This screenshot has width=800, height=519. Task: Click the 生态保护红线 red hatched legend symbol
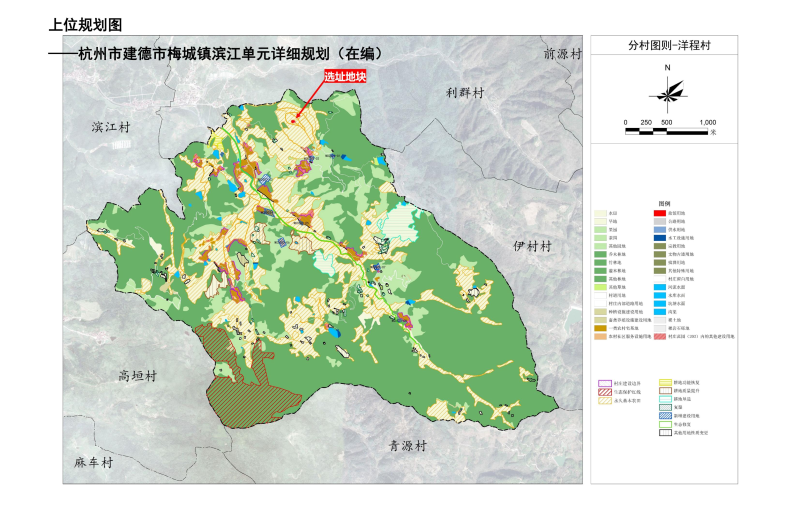[x=604, y=391]
